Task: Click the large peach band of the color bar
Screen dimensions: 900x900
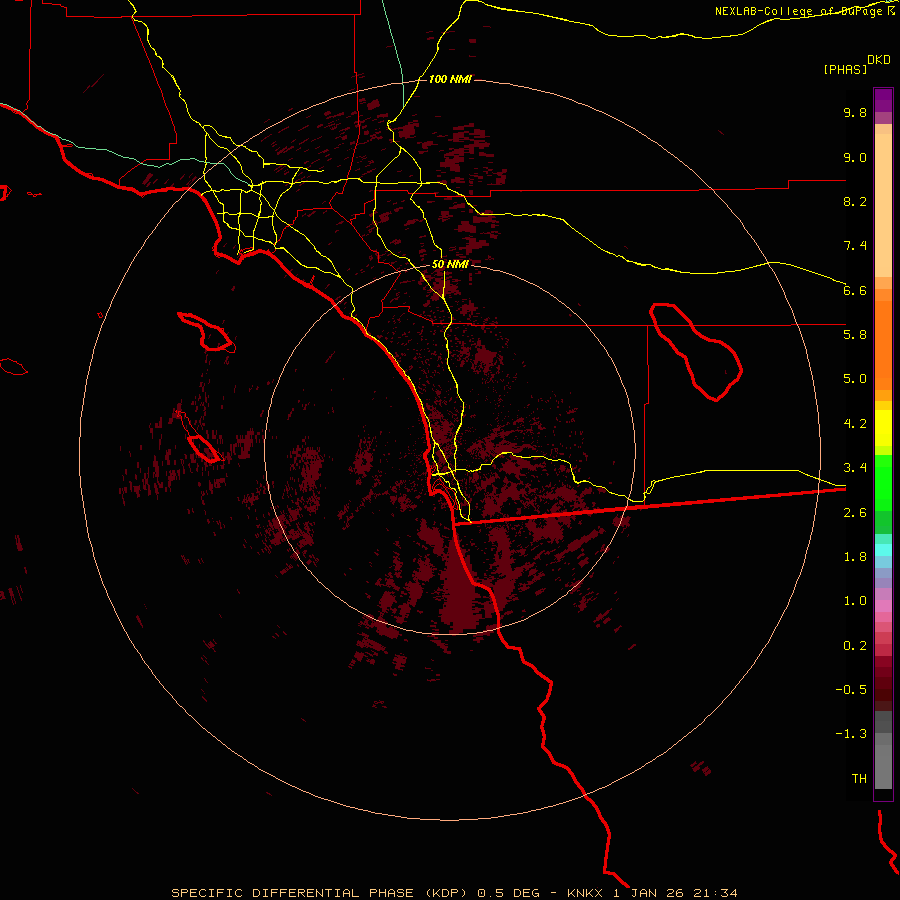Action: (883, 205)
